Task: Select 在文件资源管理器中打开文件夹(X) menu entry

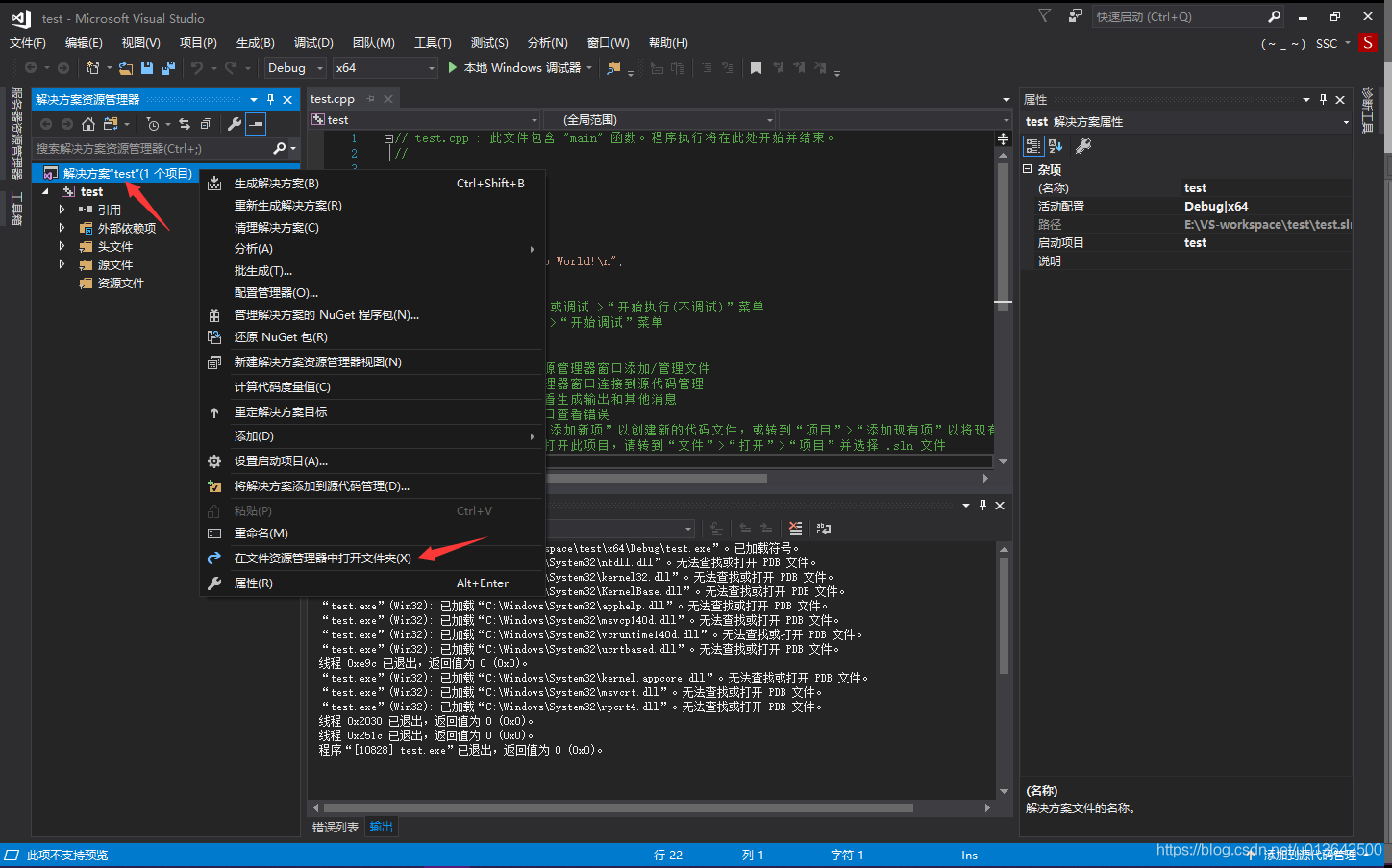Action: coord(373,558)
